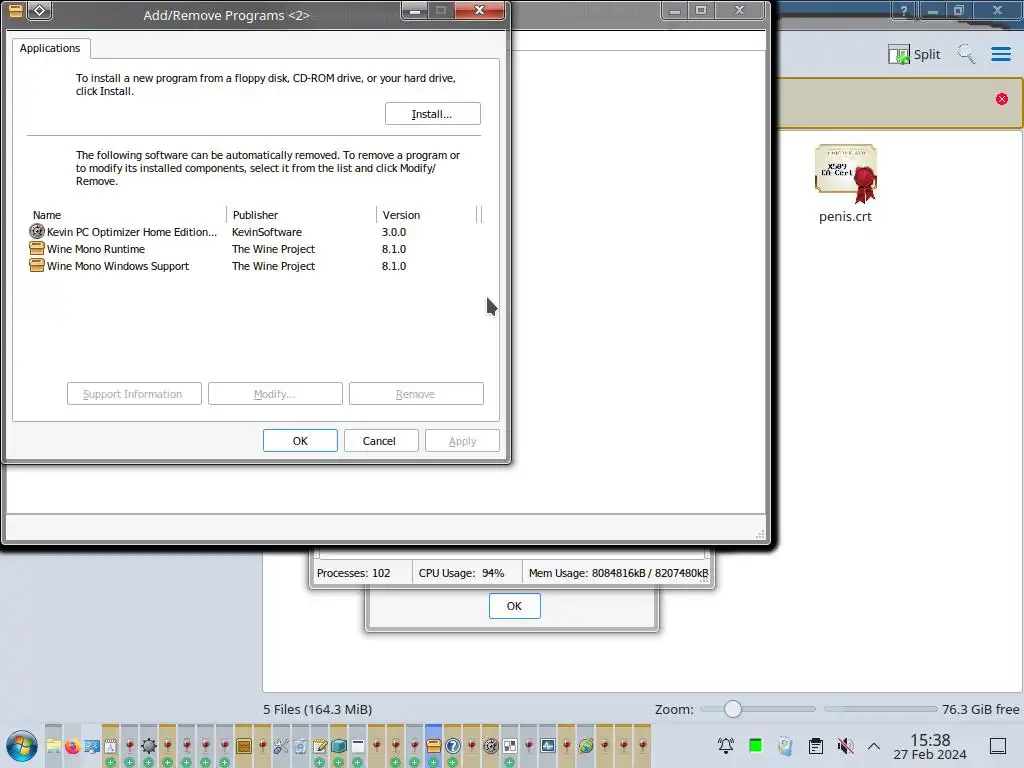Click the Split view button

(914, 54)
